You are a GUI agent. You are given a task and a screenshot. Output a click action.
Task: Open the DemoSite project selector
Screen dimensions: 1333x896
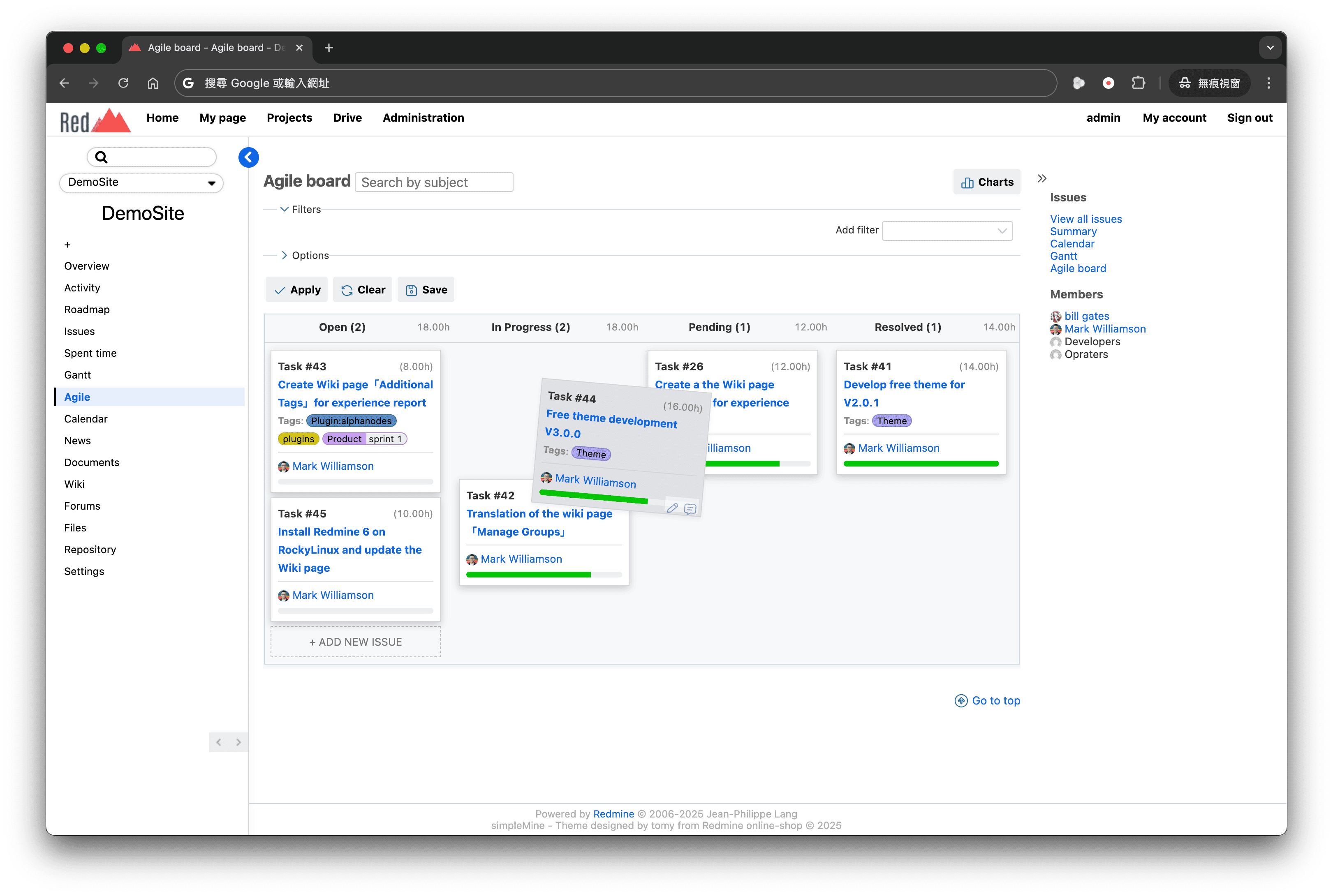point(141,182)
